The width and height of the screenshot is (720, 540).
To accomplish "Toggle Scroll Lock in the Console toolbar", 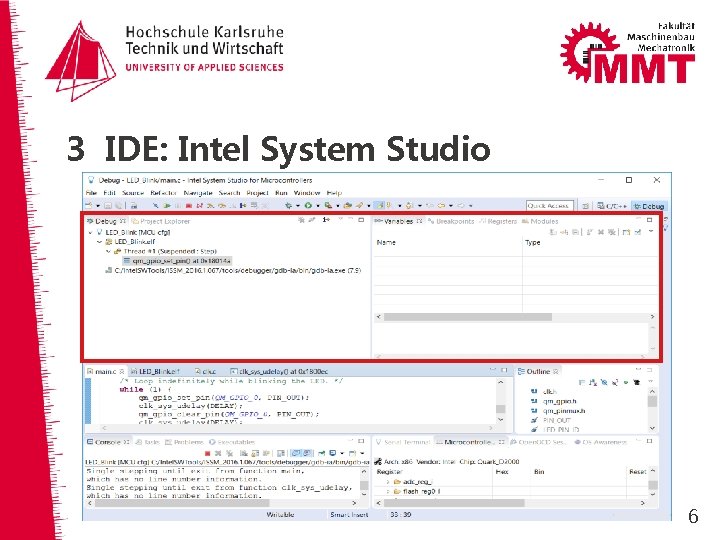I will (255, 453).
